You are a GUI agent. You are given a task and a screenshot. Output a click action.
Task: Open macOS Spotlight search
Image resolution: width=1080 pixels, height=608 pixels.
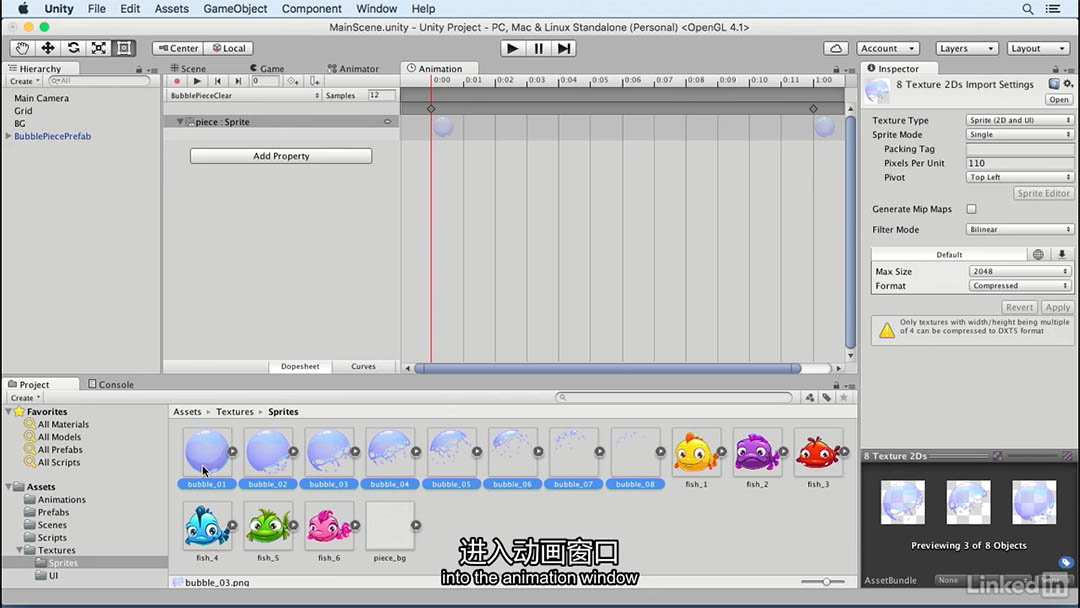(1027, 9)
